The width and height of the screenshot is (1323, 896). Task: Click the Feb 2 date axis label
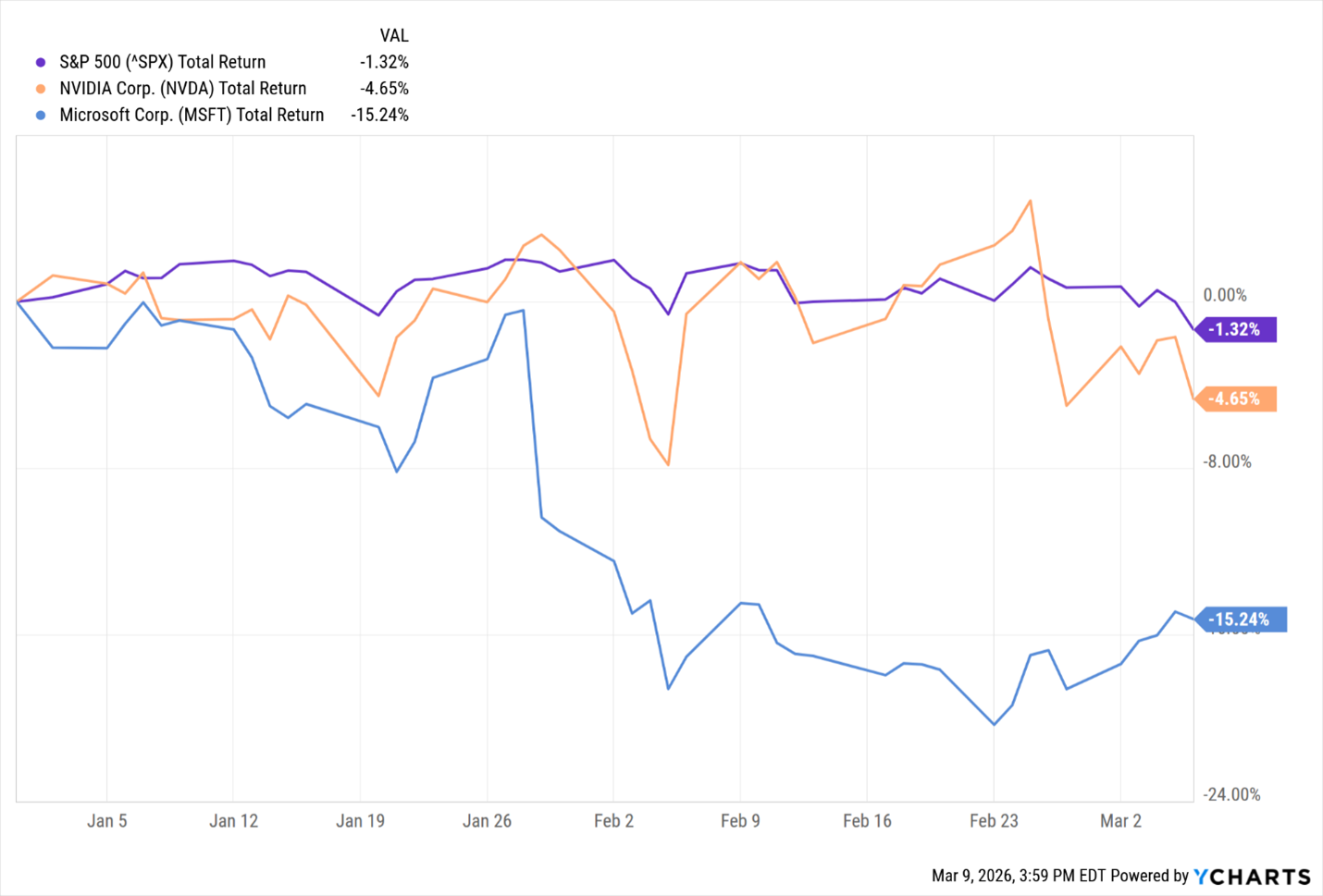click(x=613, y=821)
